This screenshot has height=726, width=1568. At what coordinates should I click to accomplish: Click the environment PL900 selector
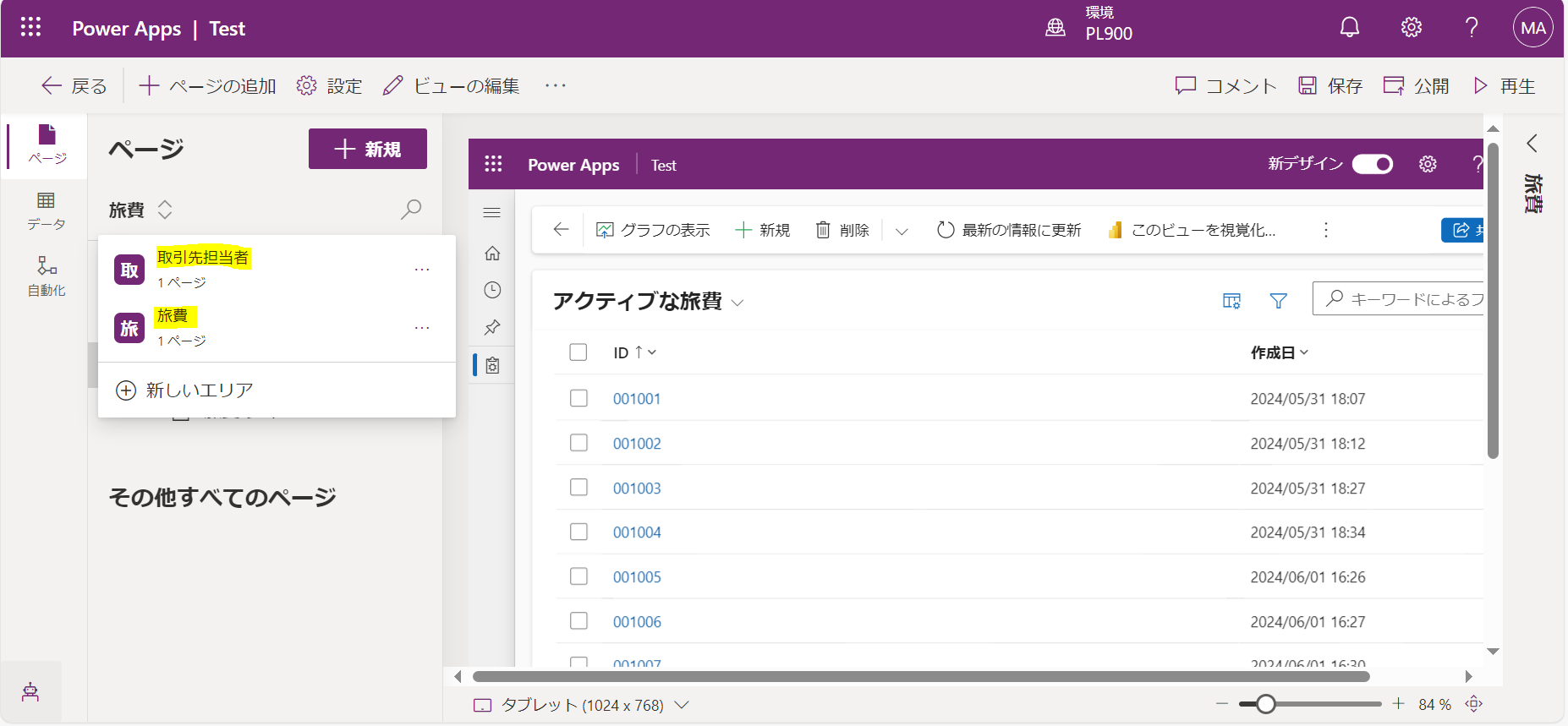1089,24
